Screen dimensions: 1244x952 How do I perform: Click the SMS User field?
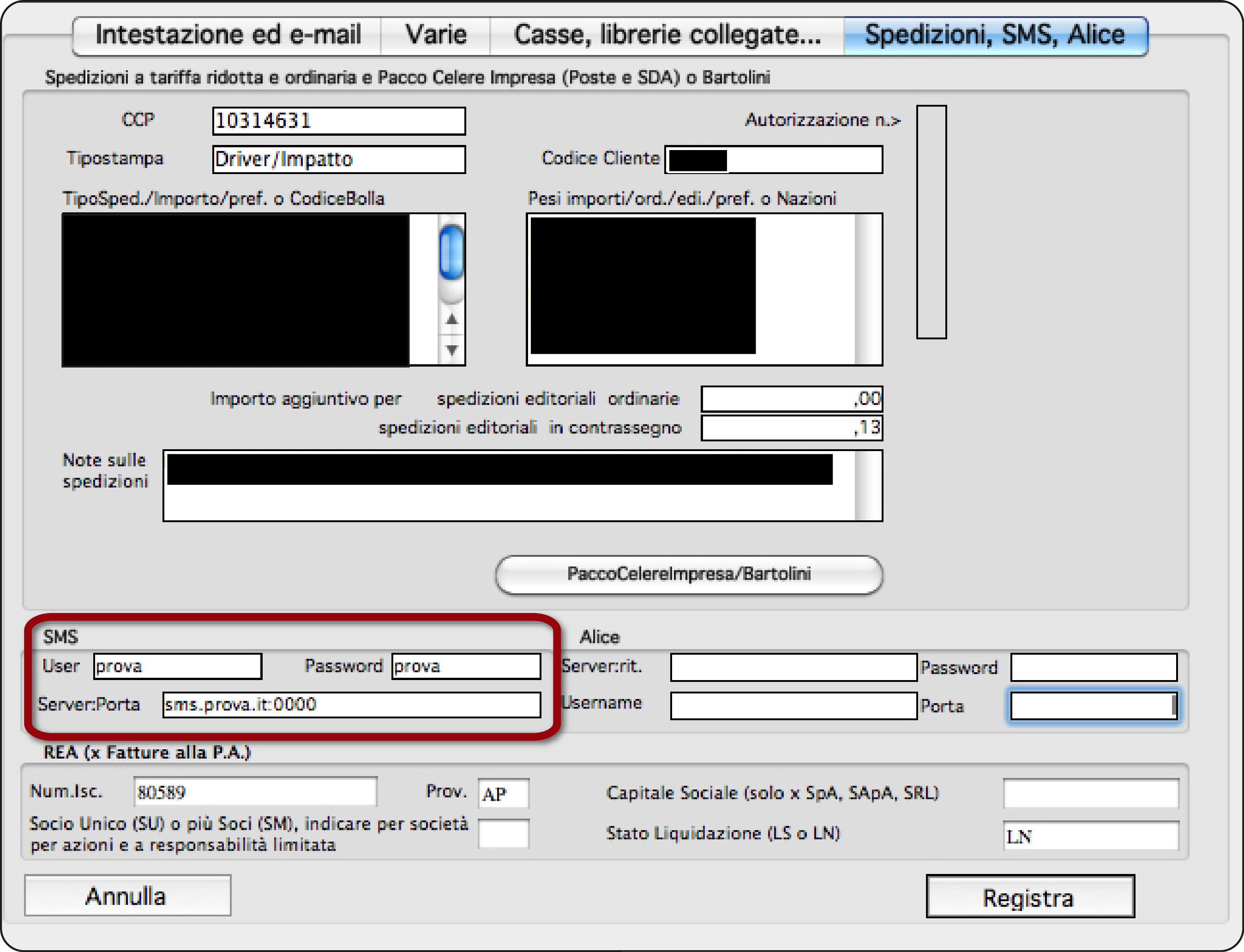[178, 666]
